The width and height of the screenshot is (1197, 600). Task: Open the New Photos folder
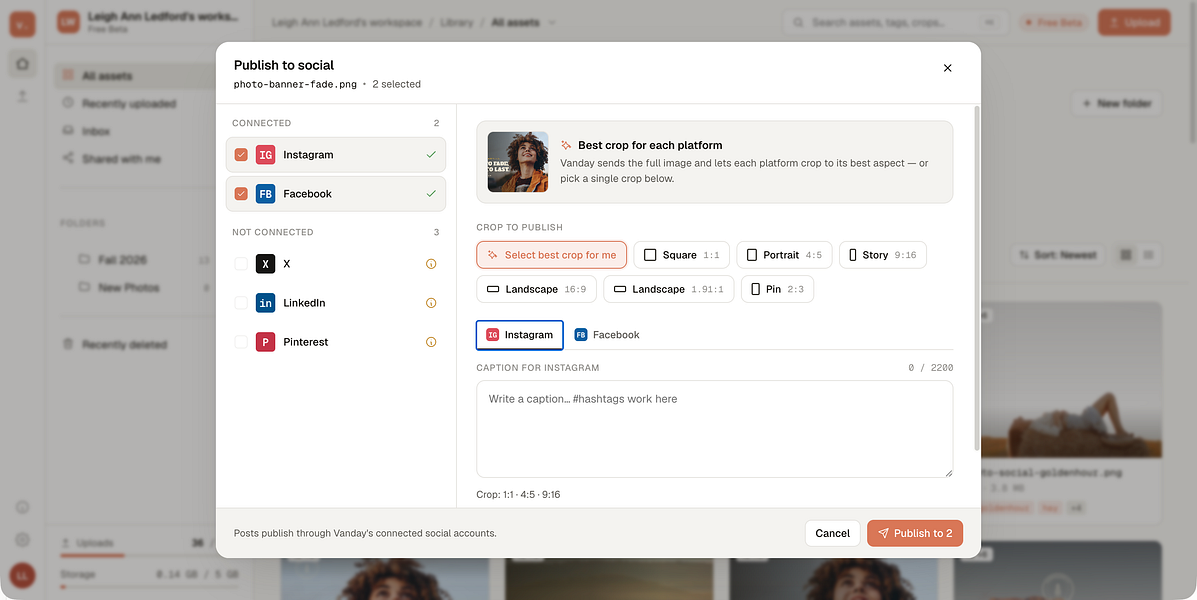click(x=144, y=287)
